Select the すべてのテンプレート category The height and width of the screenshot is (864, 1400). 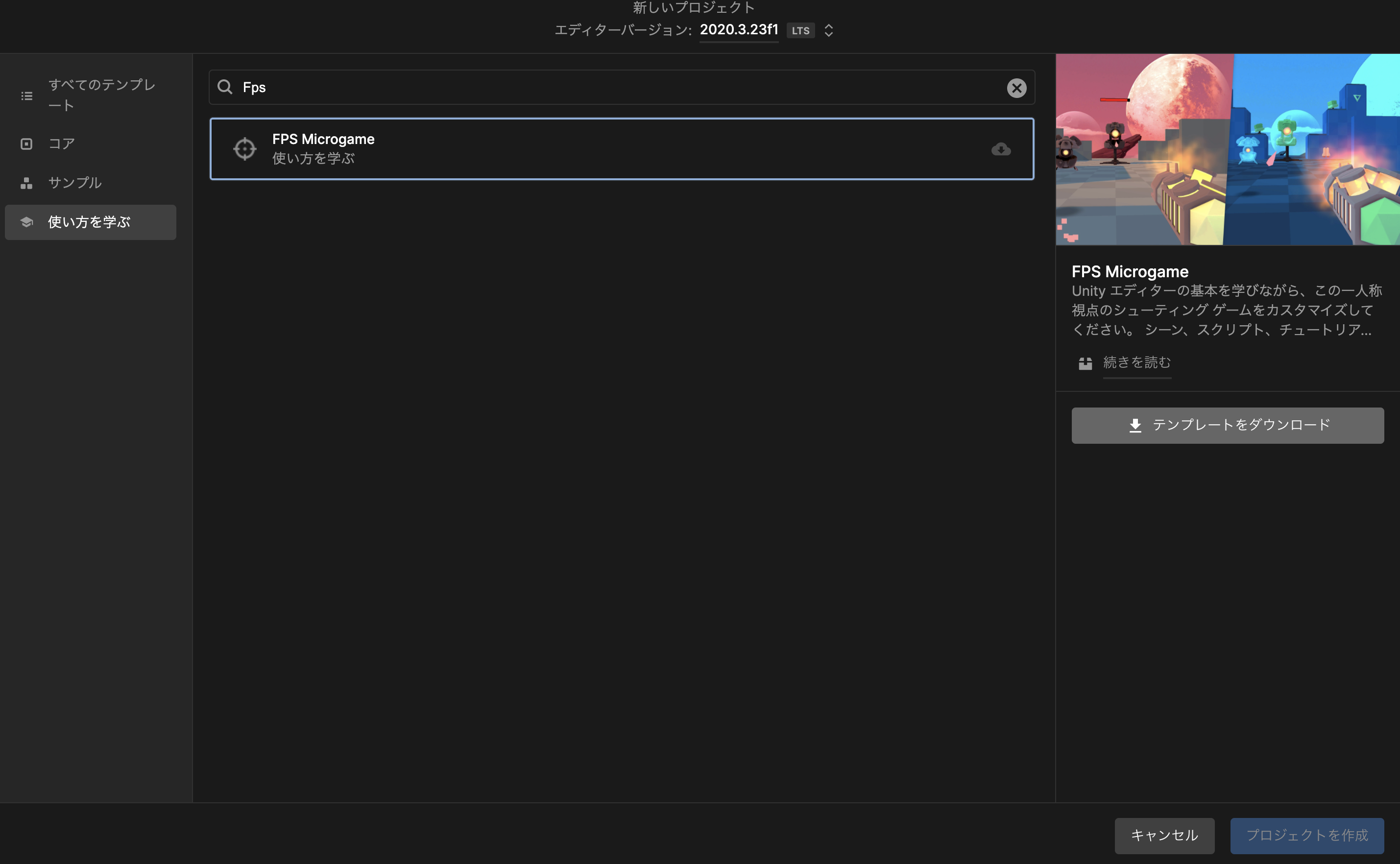pyautogui.click(x=102, y=95)
